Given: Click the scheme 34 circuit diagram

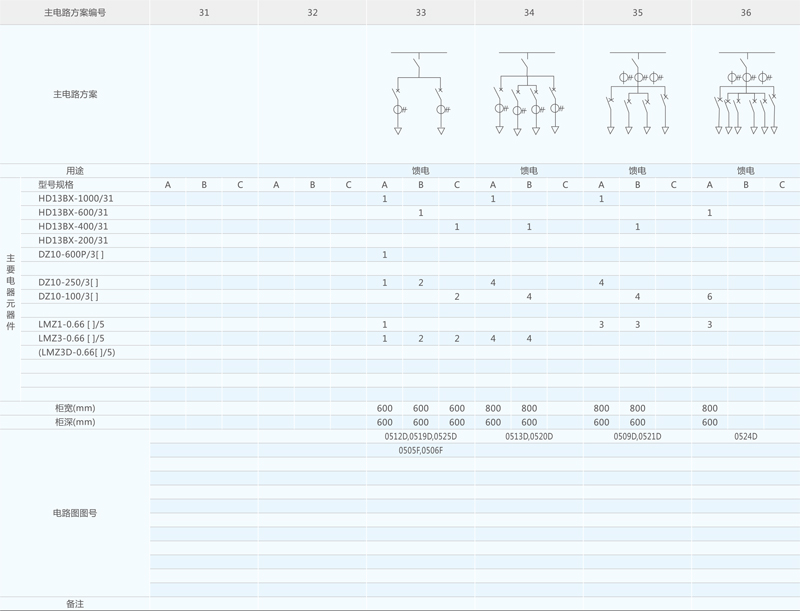Looking at the screenshot, I should click(x=527, y=92).
